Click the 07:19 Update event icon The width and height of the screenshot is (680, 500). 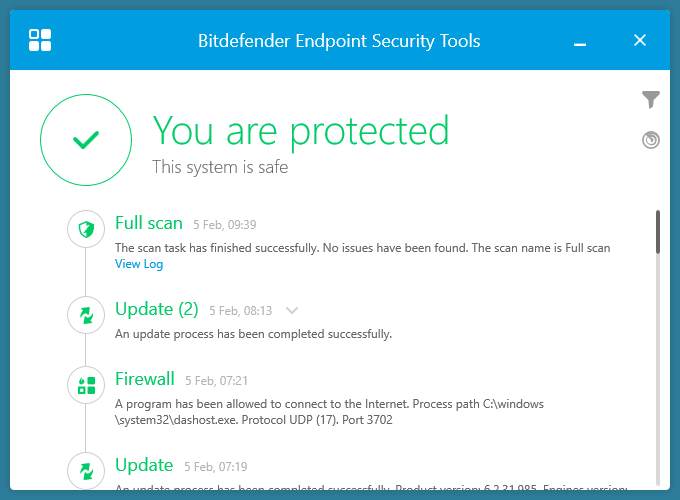coord(86,470)
